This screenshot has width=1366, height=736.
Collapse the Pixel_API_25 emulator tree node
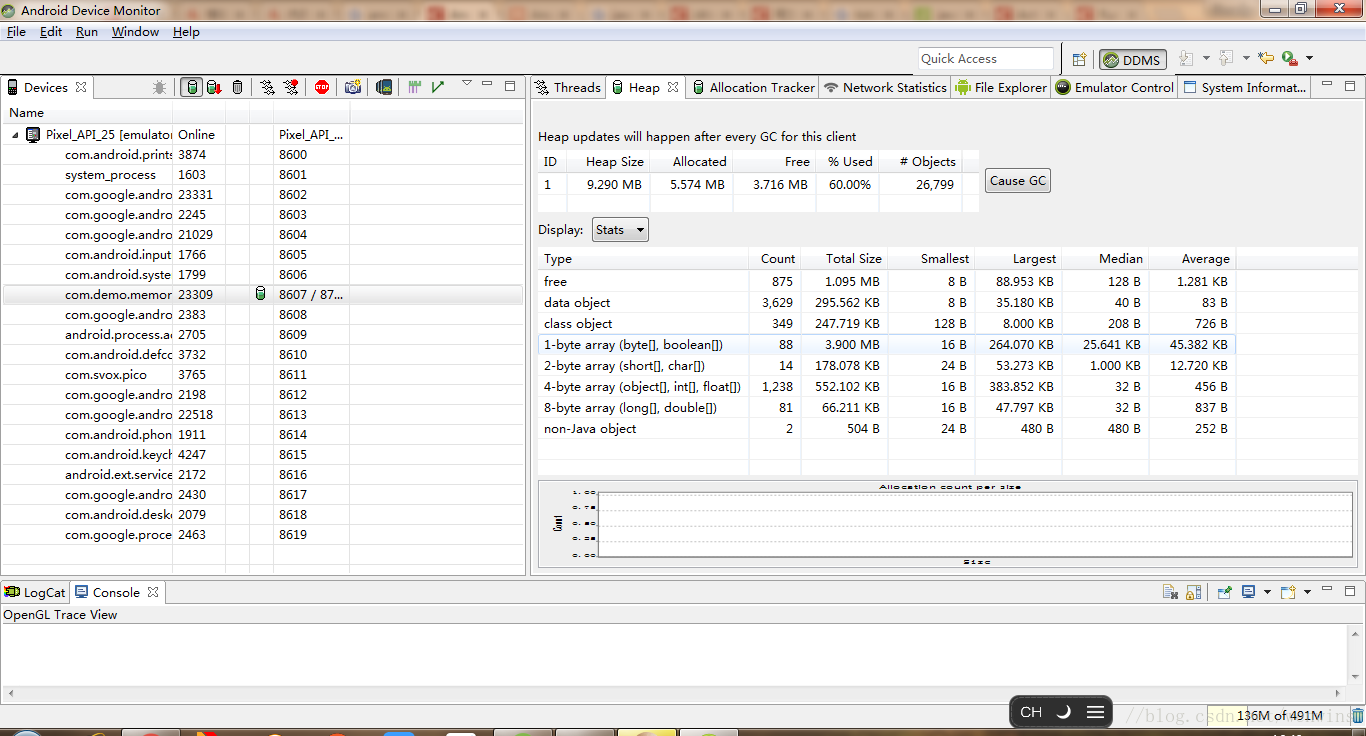pos(16,135)
